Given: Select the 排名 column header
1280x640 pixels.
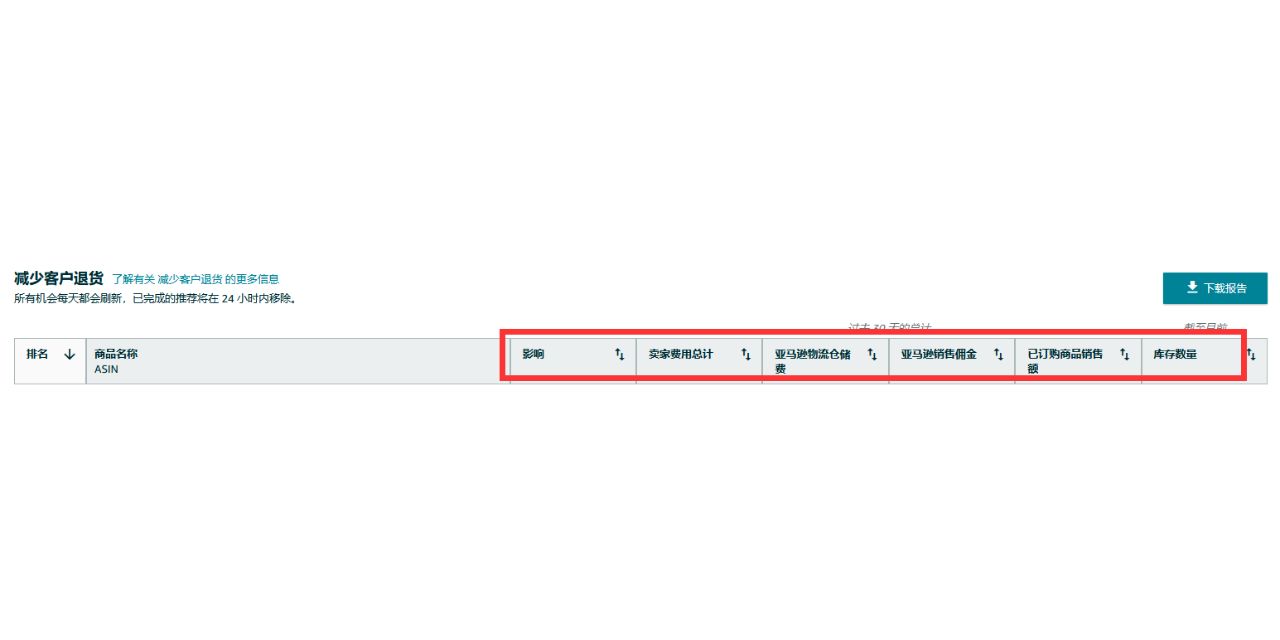Looking at the screenshot, I should point(50,361).
